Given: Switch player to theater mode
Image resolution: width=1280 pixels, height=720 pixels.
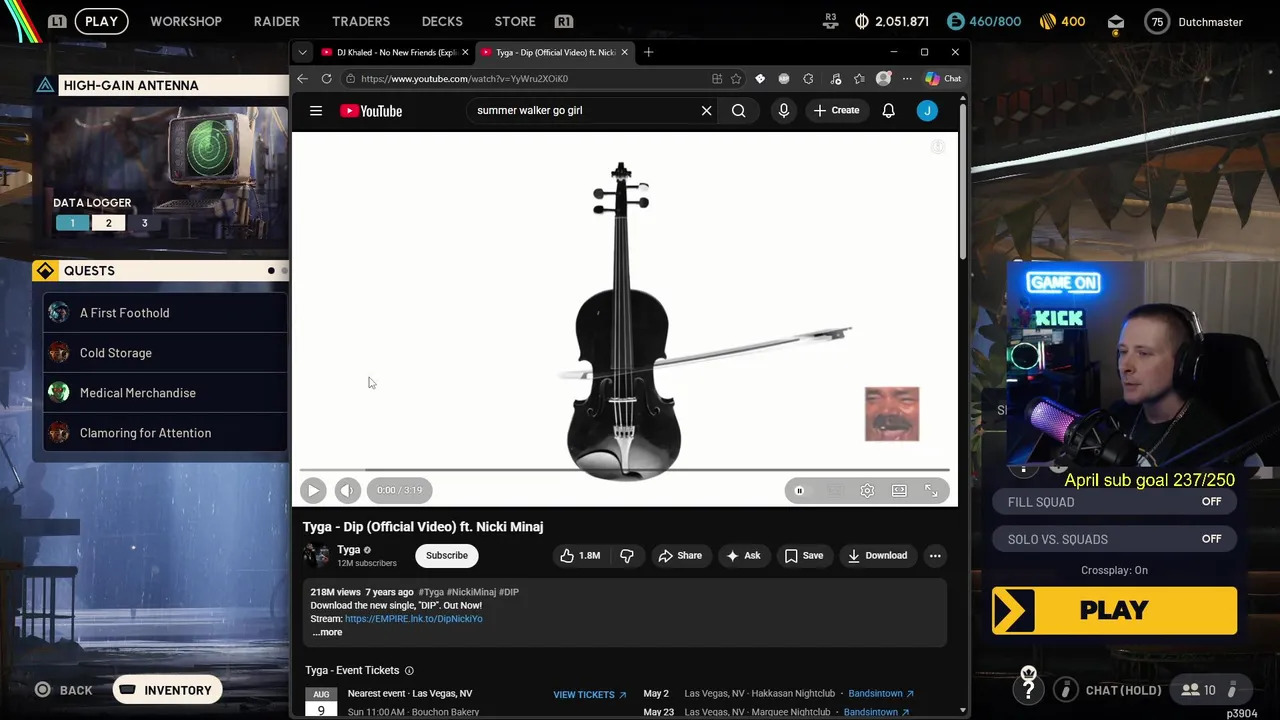Looking at the screenshot, I should pos(899,491).
